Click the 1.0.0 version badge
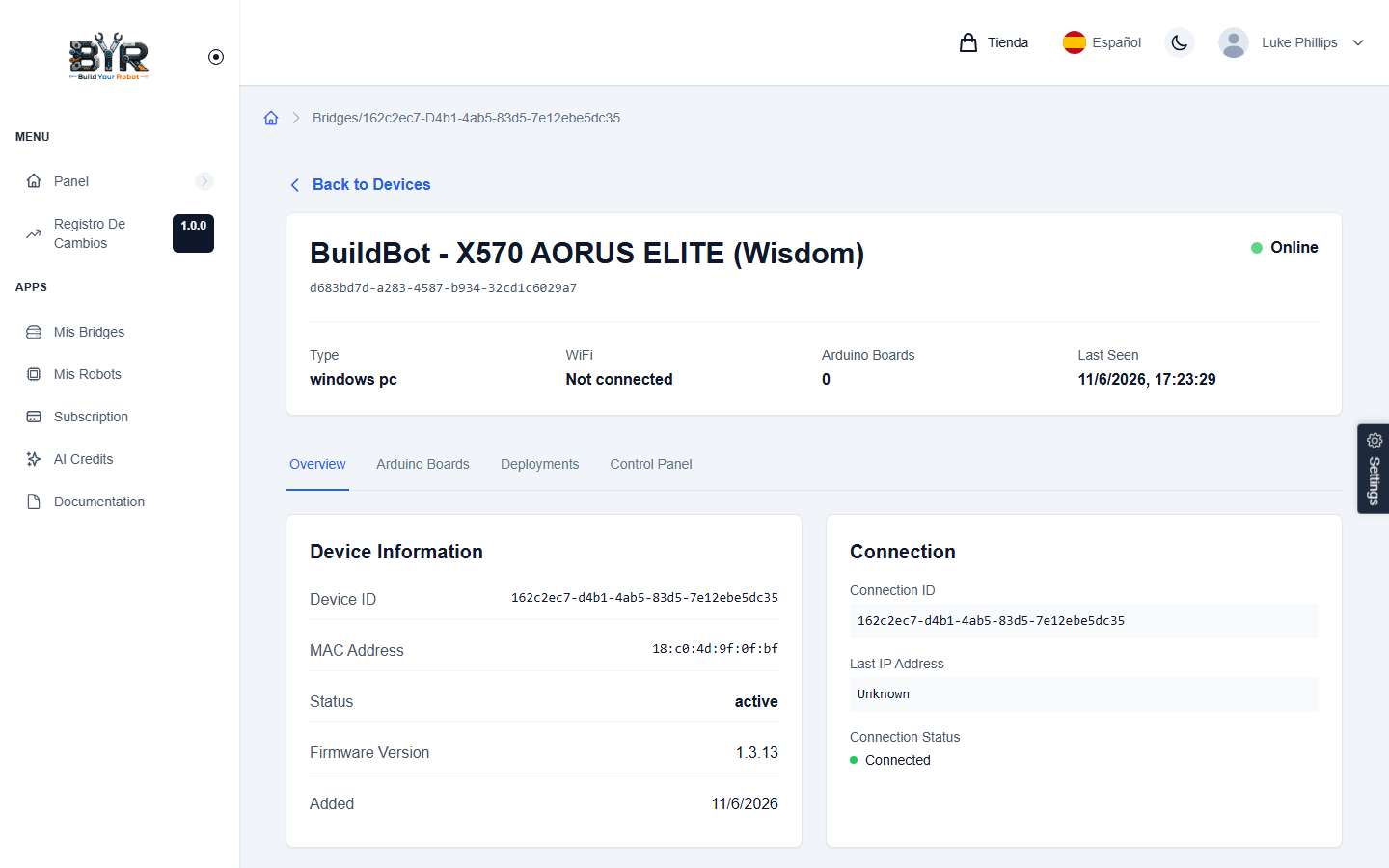Image resolution: width=1389 pixels, height=868 pixels. (x=193, y=233)
